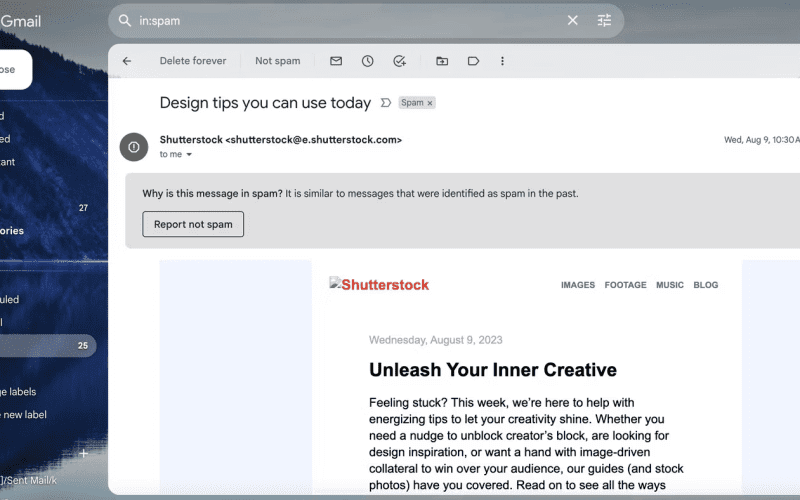Select the Spam folder with 25
The image size is (800, 500).
(x=48, y=345)
